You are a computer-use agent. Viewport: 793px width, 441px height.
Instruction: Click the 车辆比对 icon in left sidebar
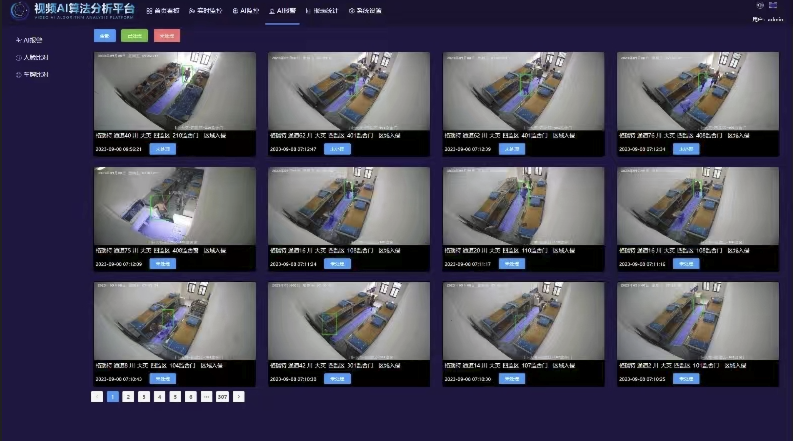(19, 74)
